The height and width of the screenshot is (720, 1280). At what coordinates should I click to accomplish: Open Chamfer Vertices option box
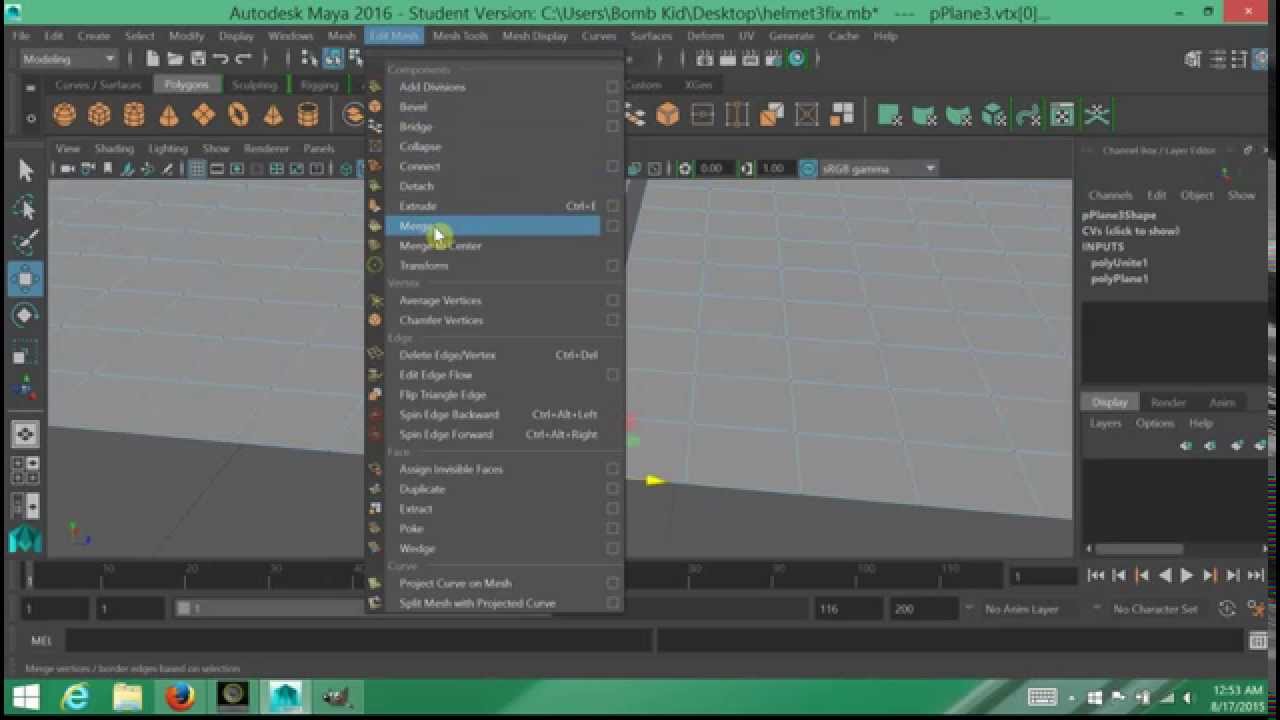pos(612,320)
